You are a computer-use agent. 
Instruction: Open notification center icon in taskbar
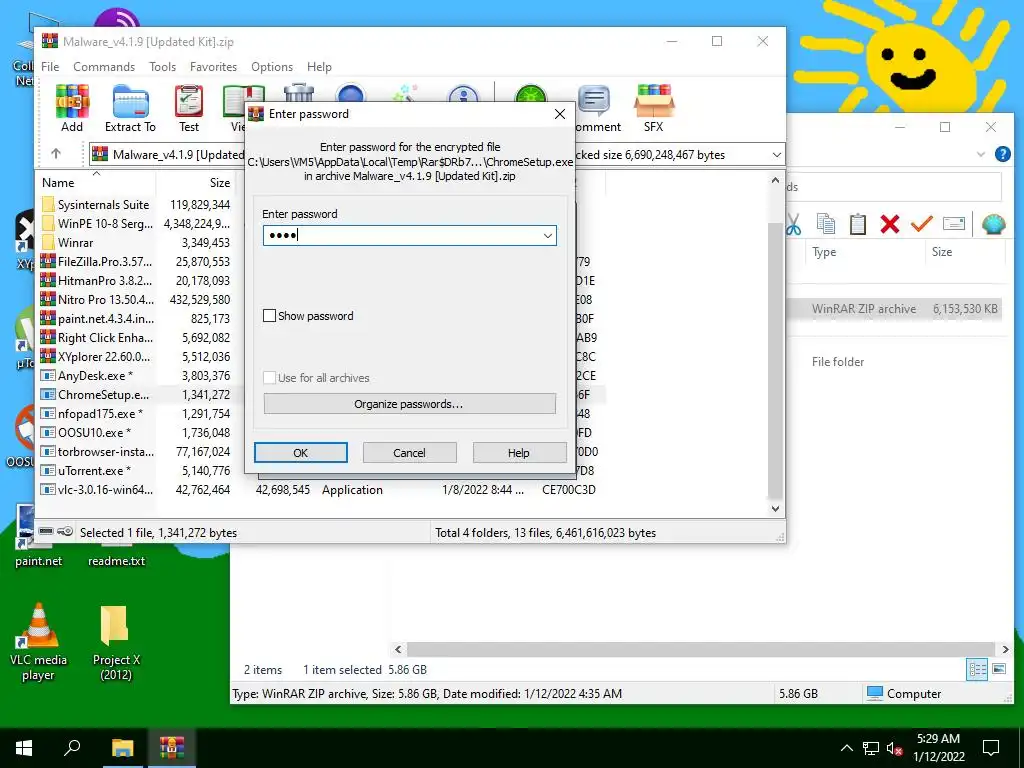click(x=991, y=747)
